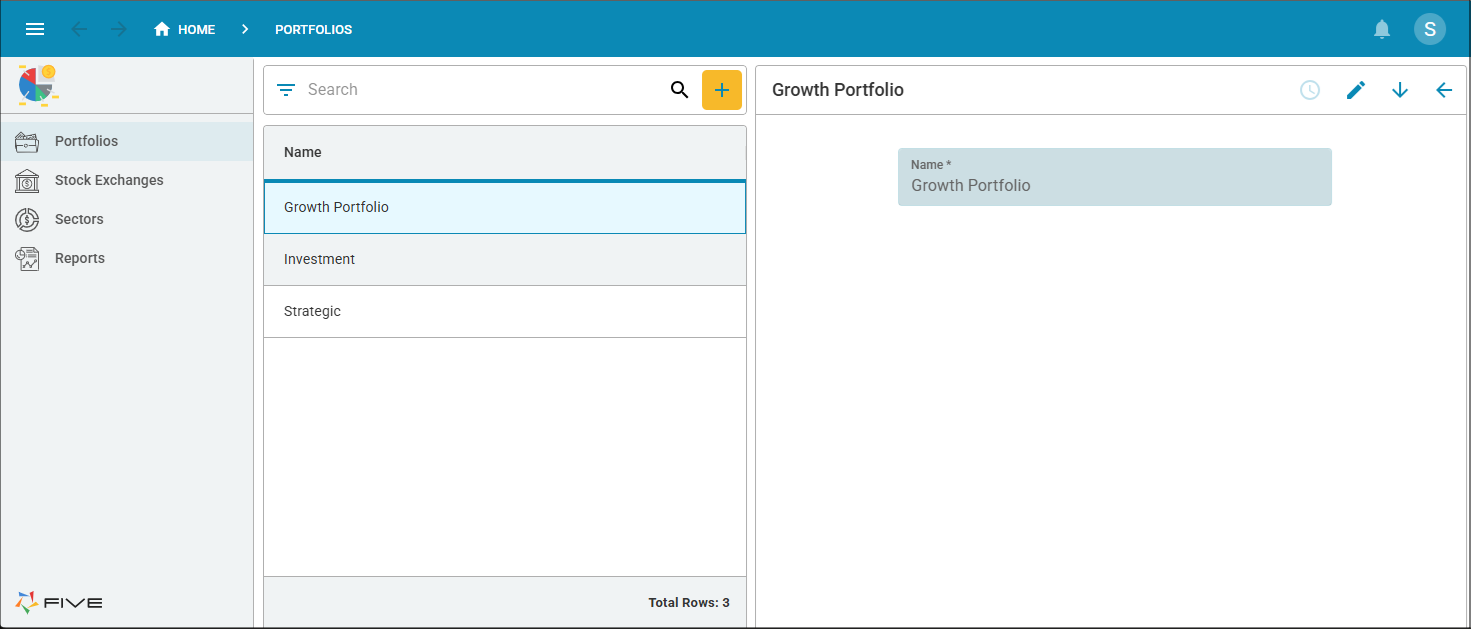Click into the Search field
This screenshot has height=629, width=1471.
tap(480, 90)
